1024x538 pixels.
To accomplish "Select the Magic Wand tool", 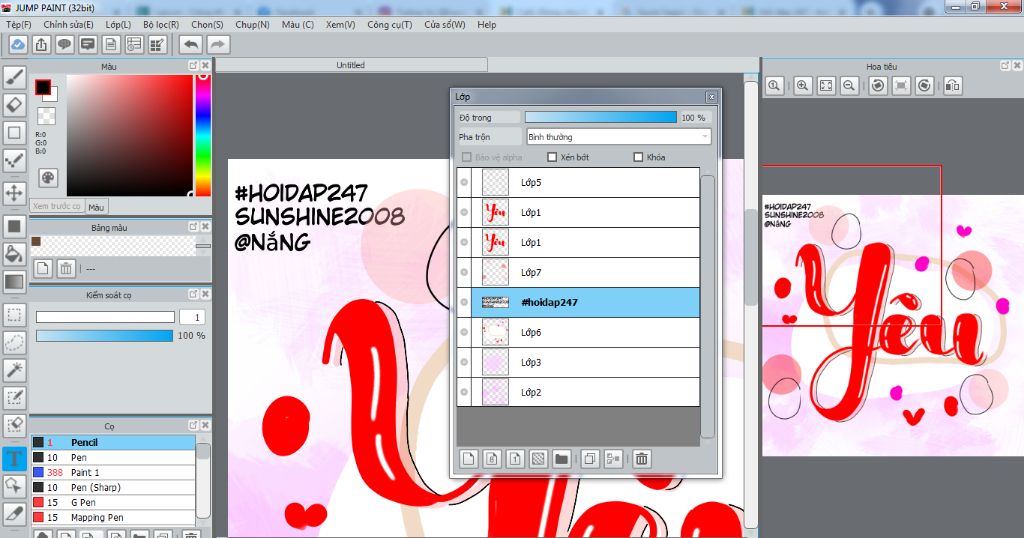I will [14, 370].
